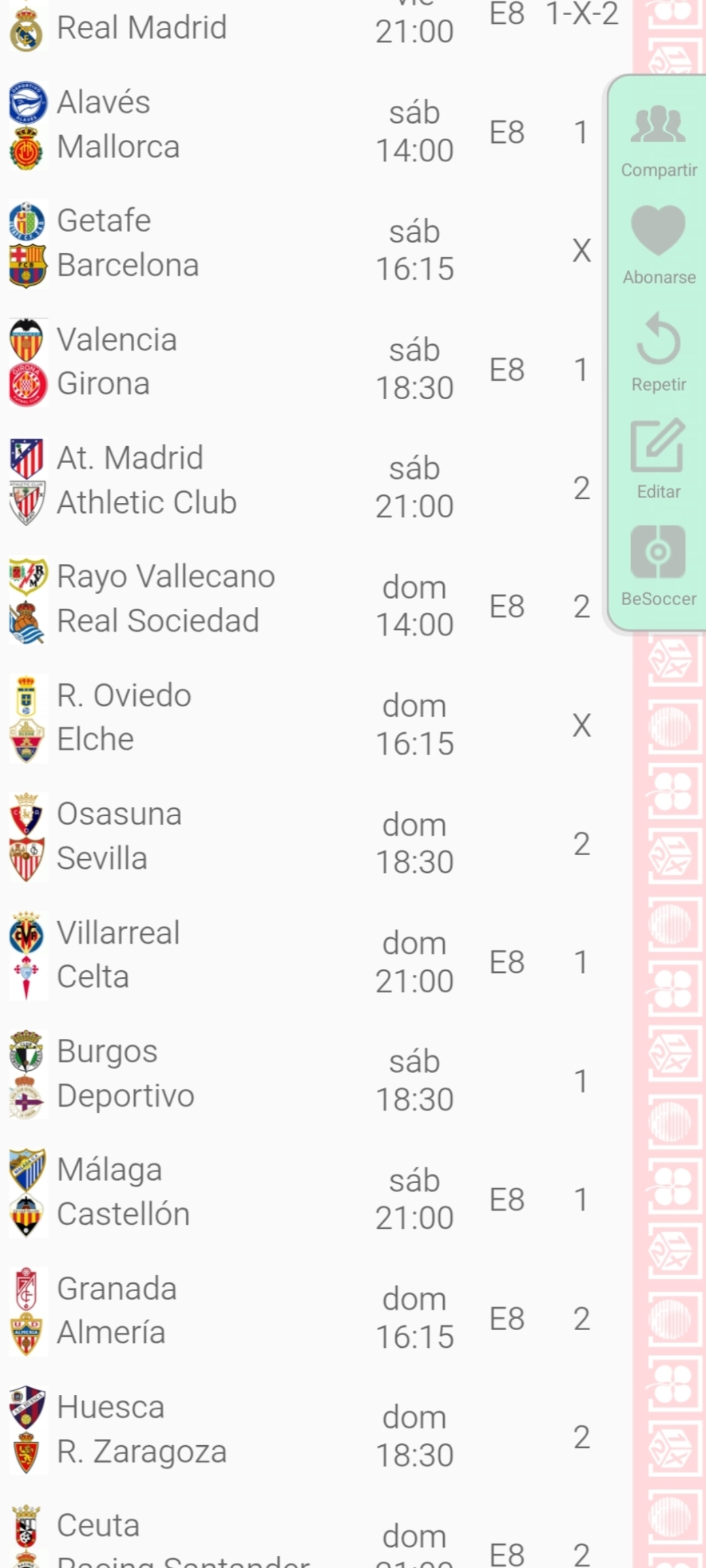706x1568 pixels.
Task: Tap the Málaga club crest
Action: (x=27, y=1170)
